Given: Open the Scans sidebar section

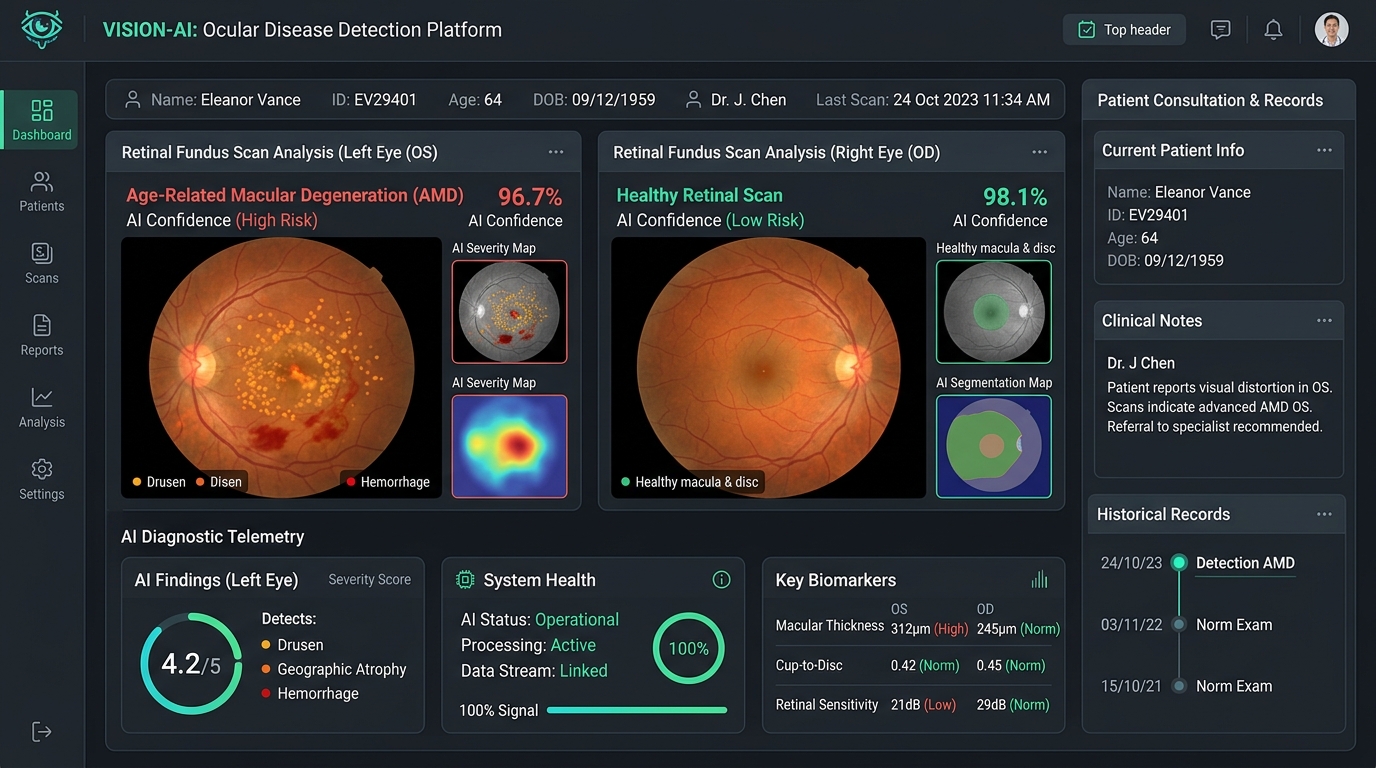Looking at the screenshot, I should 42,264.
